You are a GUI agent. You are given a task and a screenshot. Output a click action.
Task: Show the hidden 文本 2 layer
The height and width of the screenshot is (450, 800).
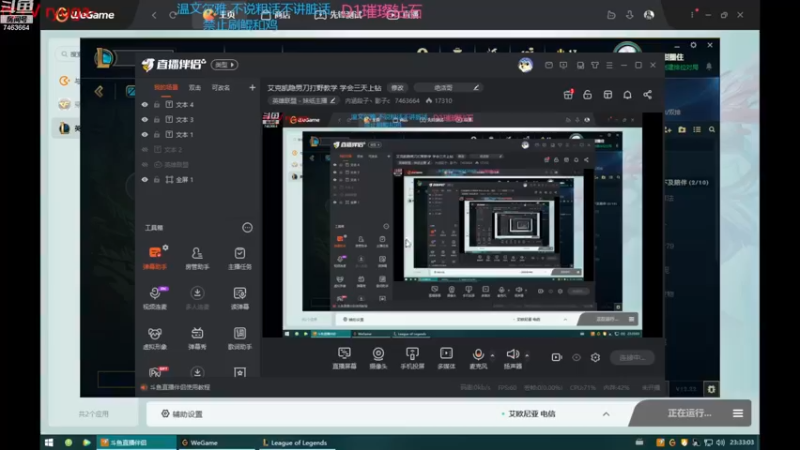pos(144,149)
